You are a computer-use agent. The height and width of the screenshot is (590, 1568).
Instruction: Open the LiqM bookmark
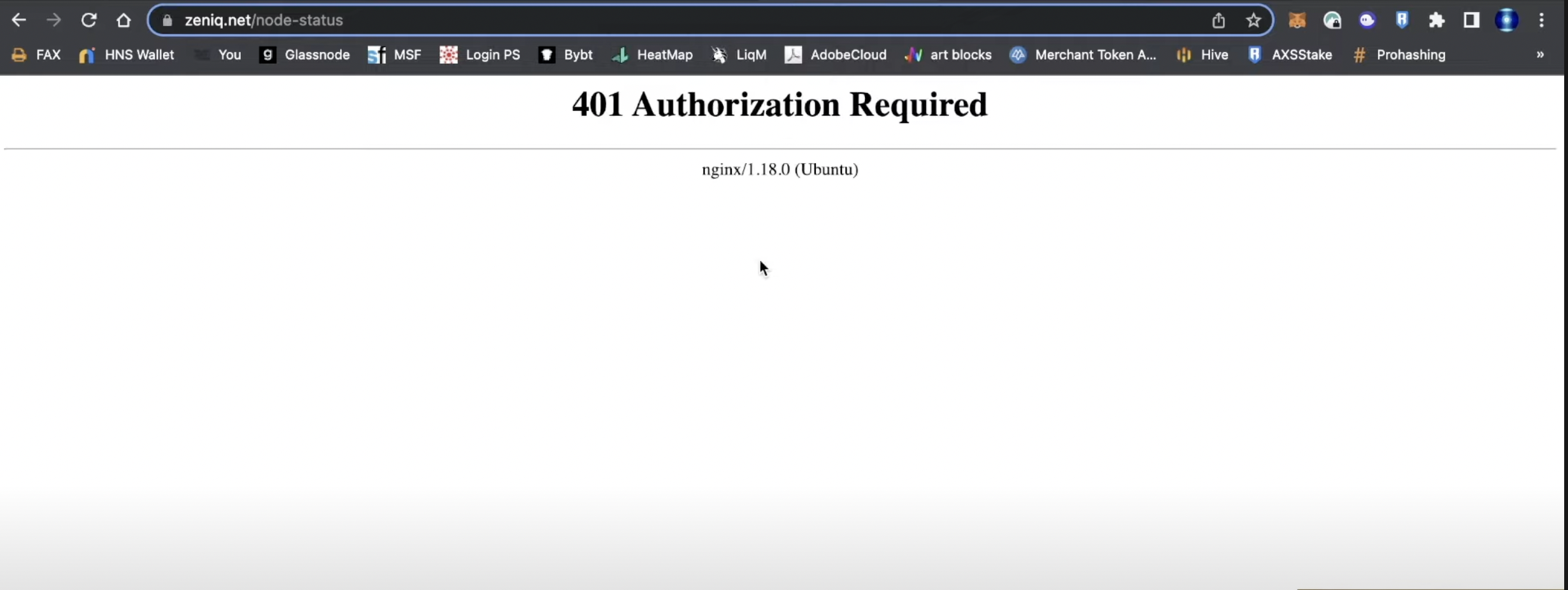739,55
